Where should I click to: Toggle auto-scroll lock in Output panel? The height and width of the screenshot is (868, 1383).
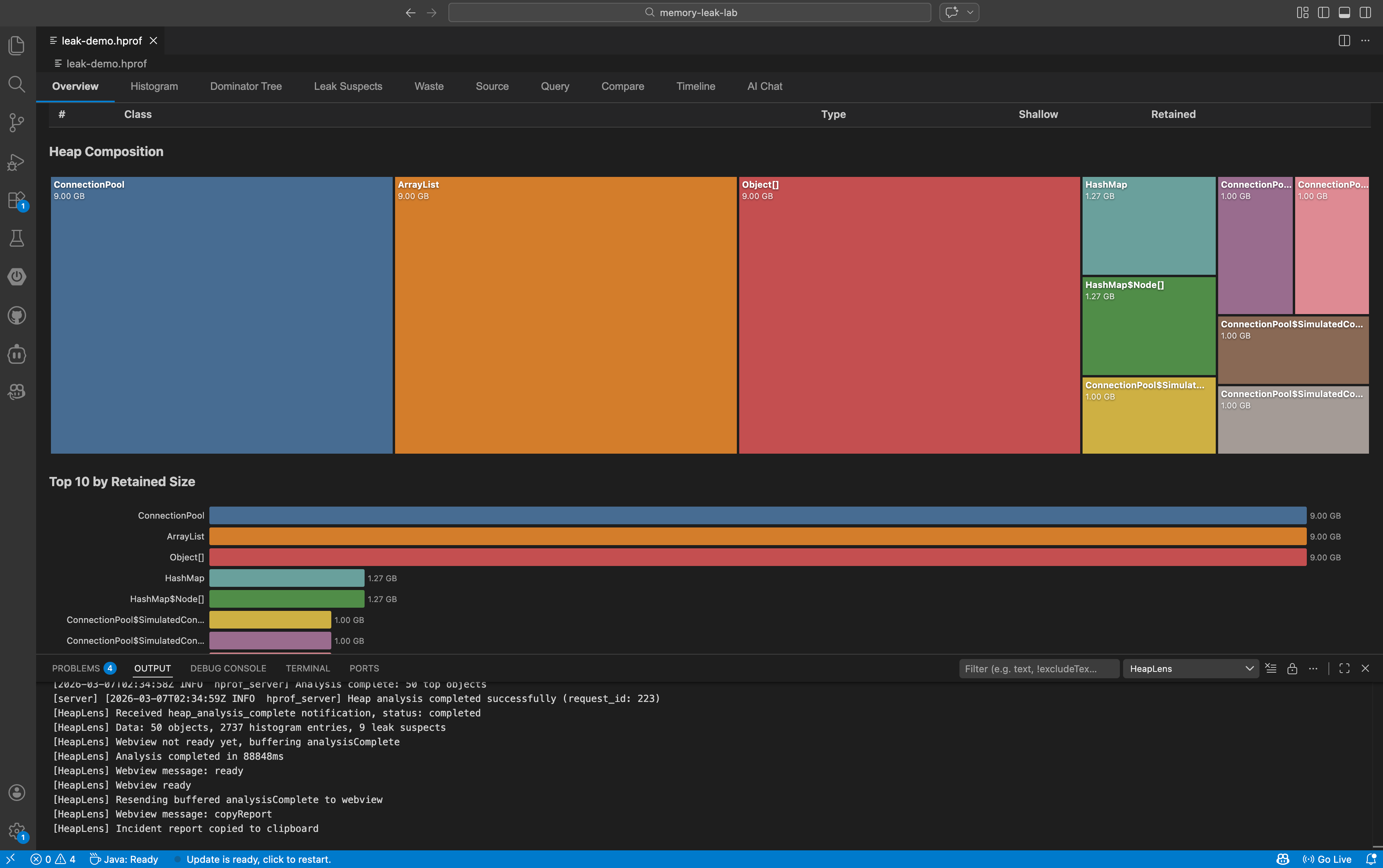click(1292, 668)
